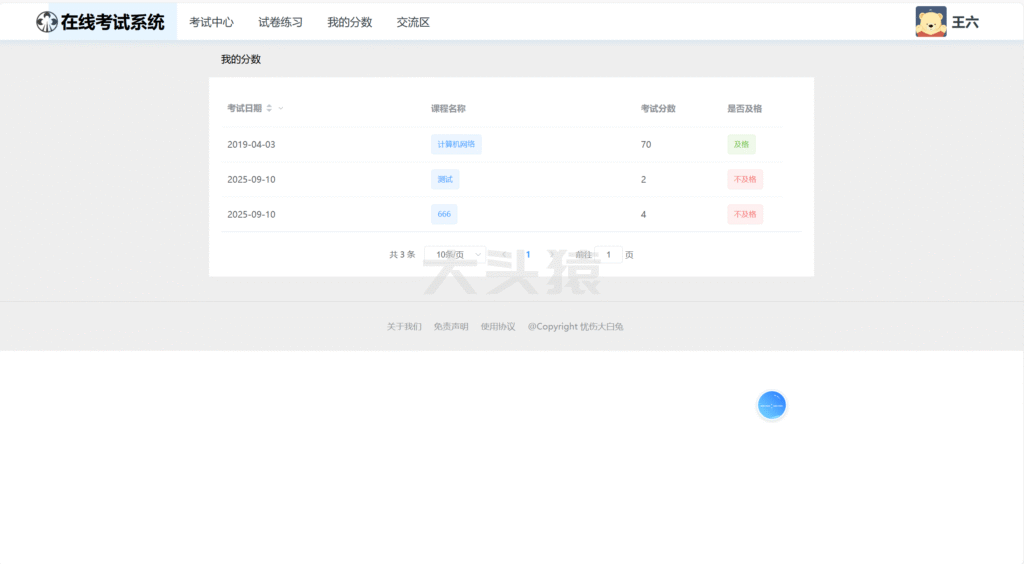This screenshot has width=1024, height=564.
Task: Click the 共 3 条 total count text
Action: pos(402,255)
